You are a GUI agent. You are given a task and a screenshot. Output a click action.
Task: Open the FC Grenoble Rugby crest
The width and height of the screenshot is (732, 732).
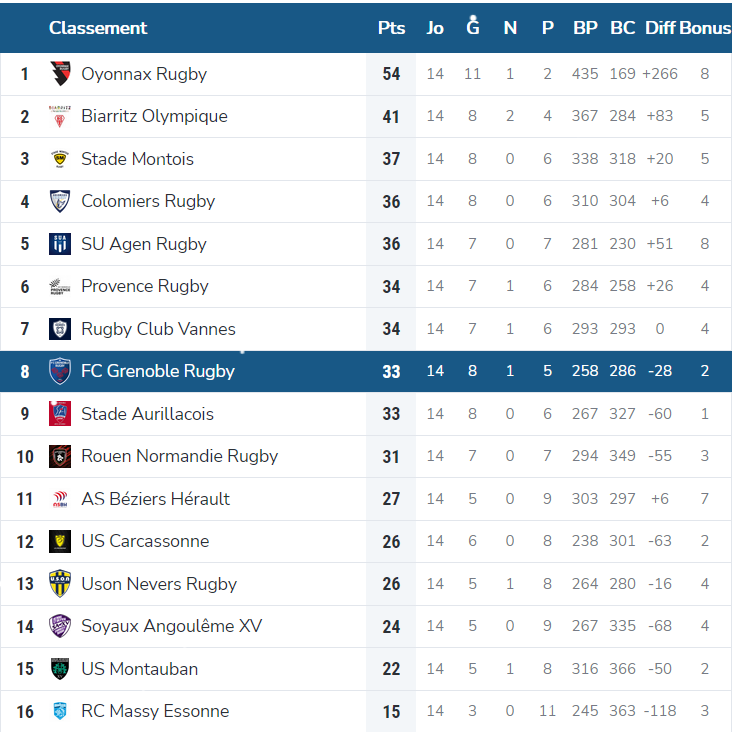pos(60,371)
